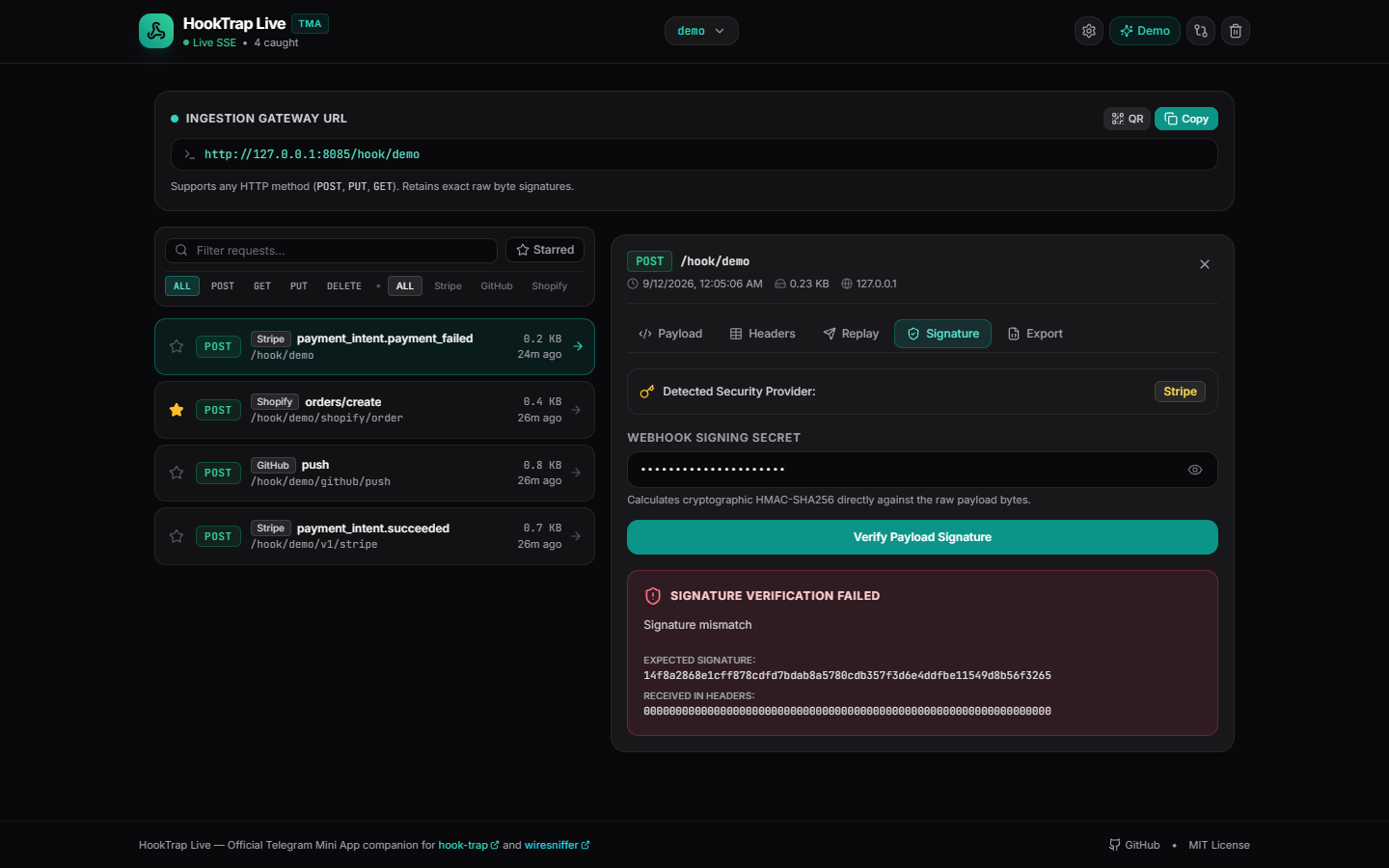1389x868 pixels.
Task: Filter requests by Stripe provider
Action: coord(448,286)
